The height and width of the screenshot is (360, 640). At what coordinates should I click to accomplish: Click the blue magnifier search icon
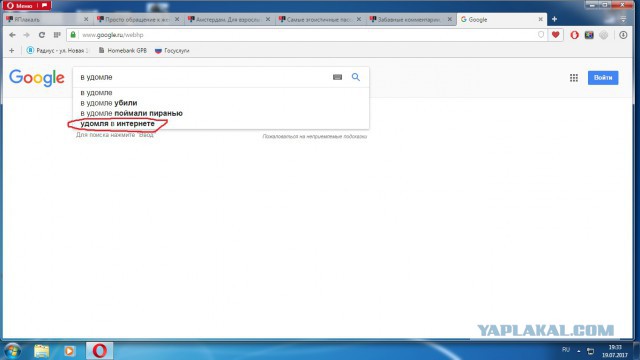coord(356,77)
